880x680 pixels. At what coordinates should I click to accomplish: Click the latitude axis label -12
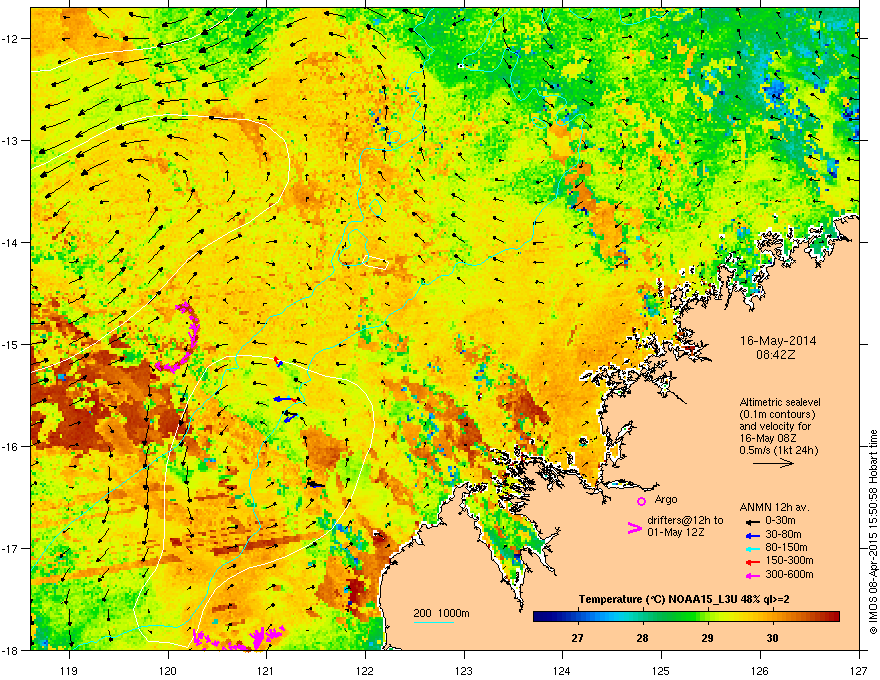click(10, 39)
